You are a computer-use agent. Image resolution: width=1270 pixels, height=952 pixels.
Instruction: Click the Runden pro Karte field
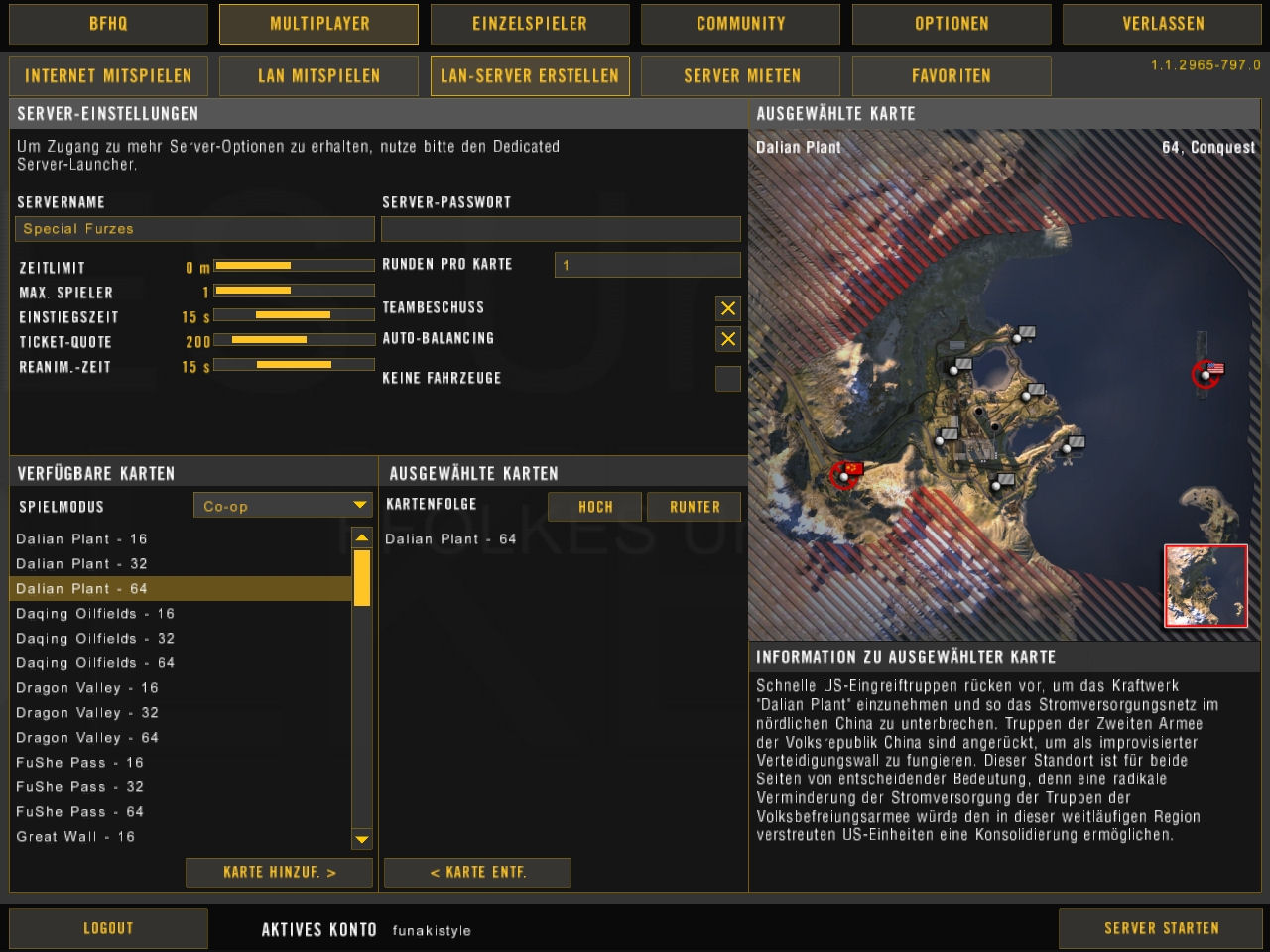click(647, 265)
